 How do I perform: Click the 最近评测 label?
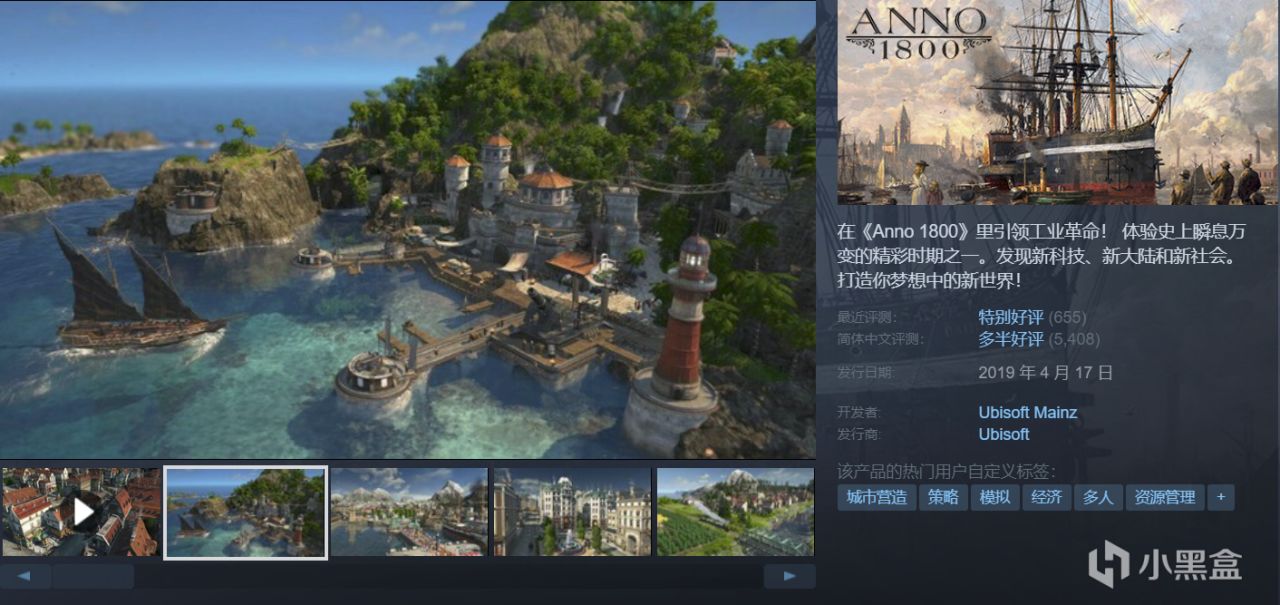coord(866,317)
